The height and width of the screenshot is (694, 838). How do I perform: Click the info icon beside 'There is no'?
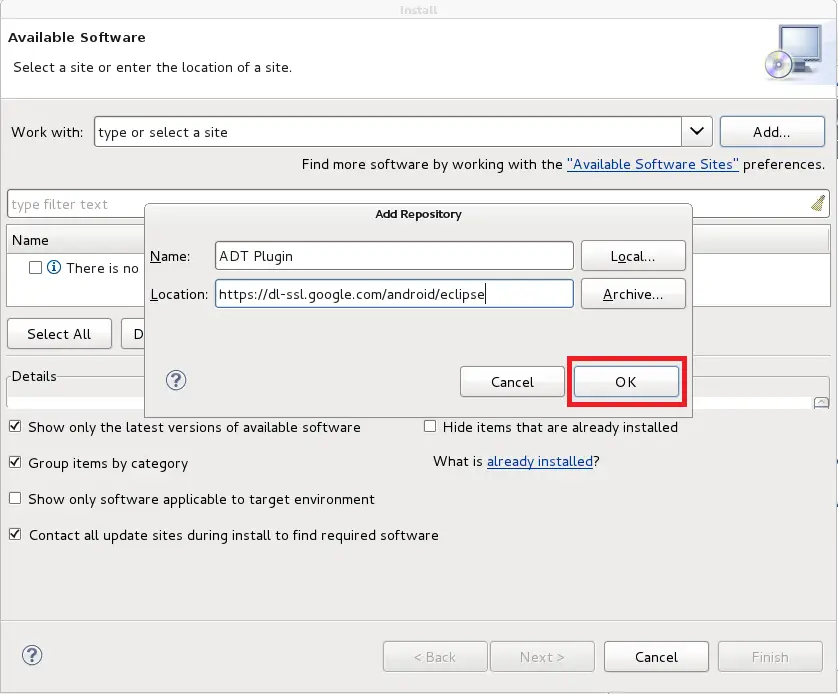[x=54, y=267]
